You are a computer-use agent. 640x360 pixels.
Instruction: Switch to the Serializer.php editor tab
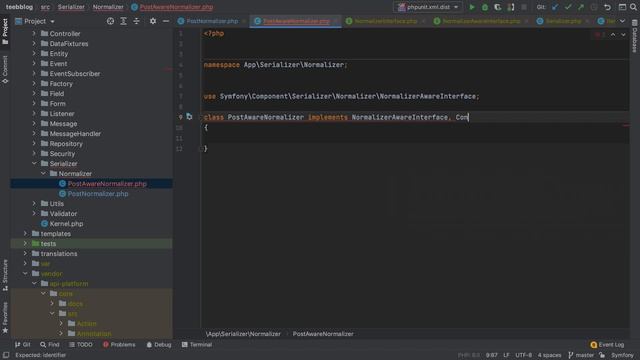tap(563, 21)
